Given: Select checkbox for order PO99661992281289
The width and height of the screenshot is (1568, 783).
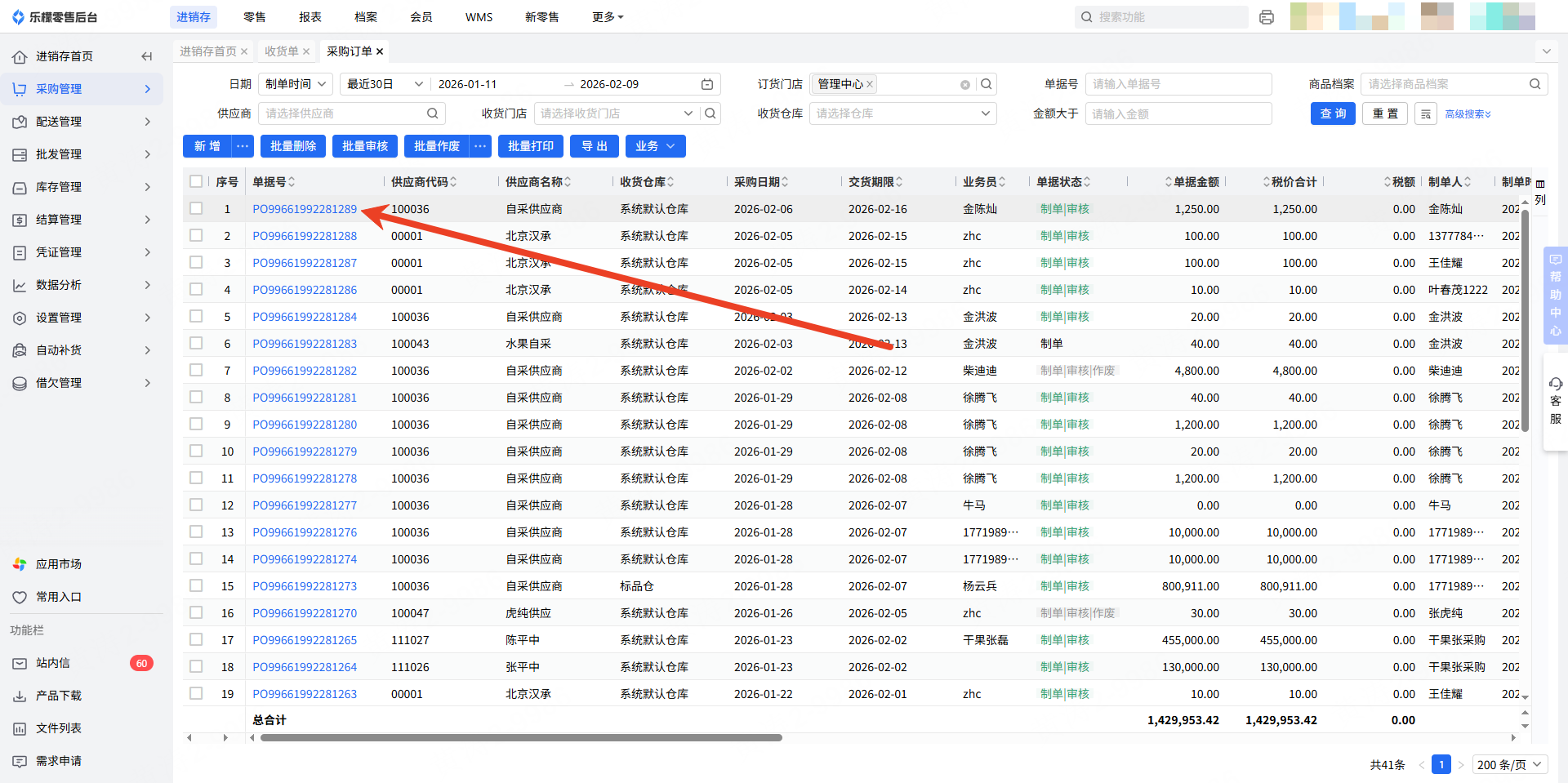Looking at the screenshot, I should tap(196, 208).
